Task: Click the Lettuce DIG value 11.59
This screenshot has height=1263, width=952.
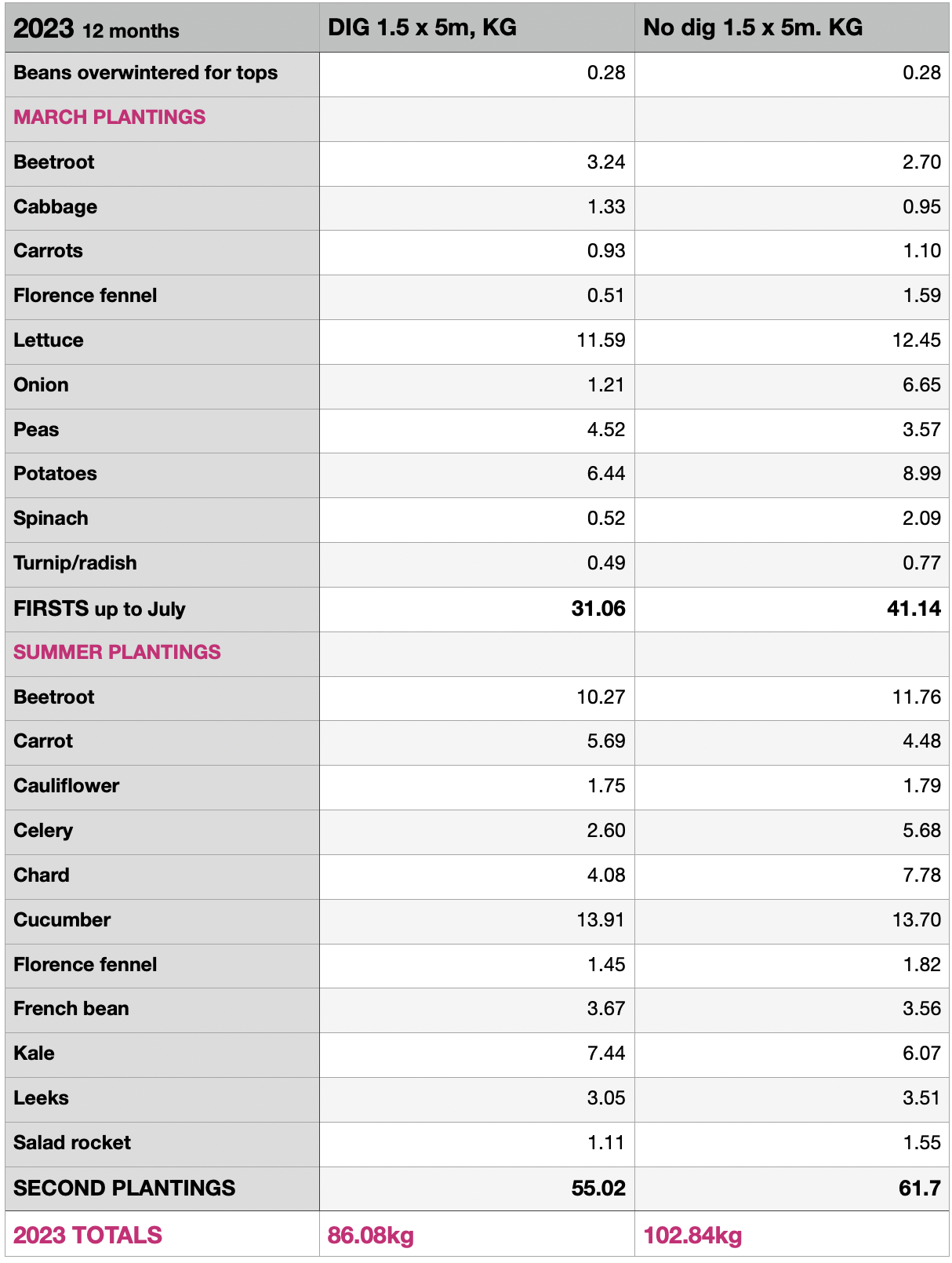Action: point(601,340)
